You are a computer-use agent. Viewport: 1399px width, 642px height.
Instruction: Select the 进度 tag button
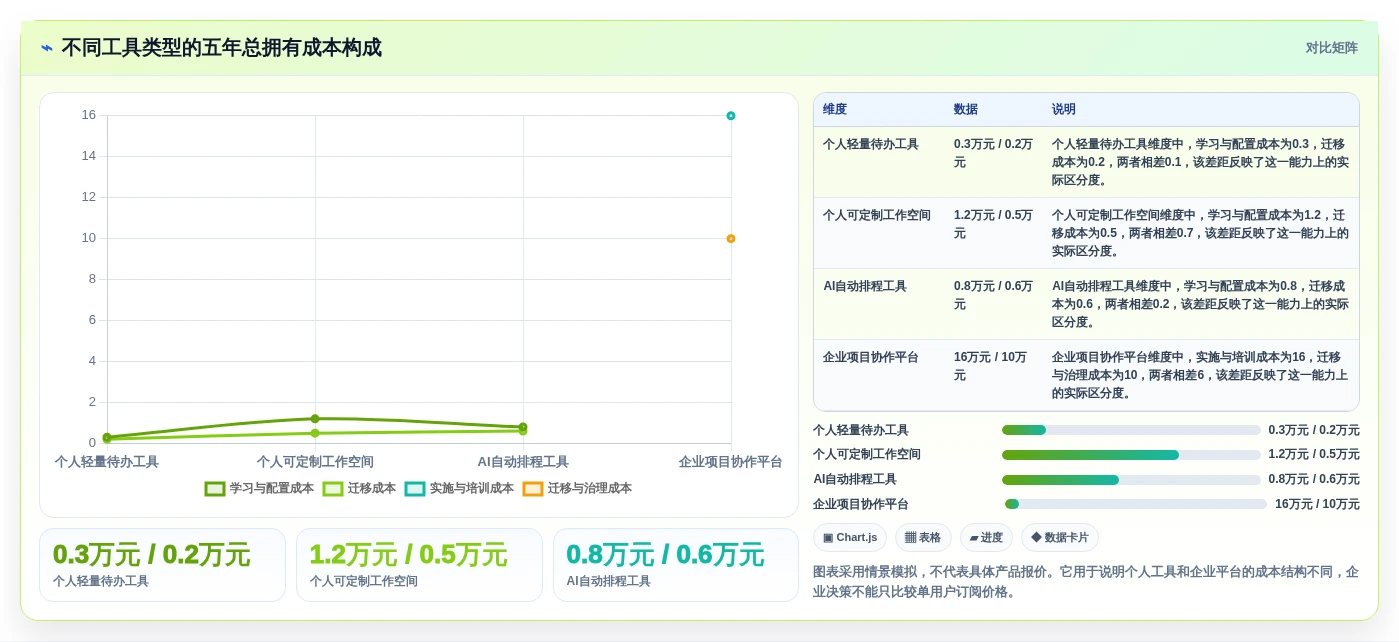click(x=986, y=538)
